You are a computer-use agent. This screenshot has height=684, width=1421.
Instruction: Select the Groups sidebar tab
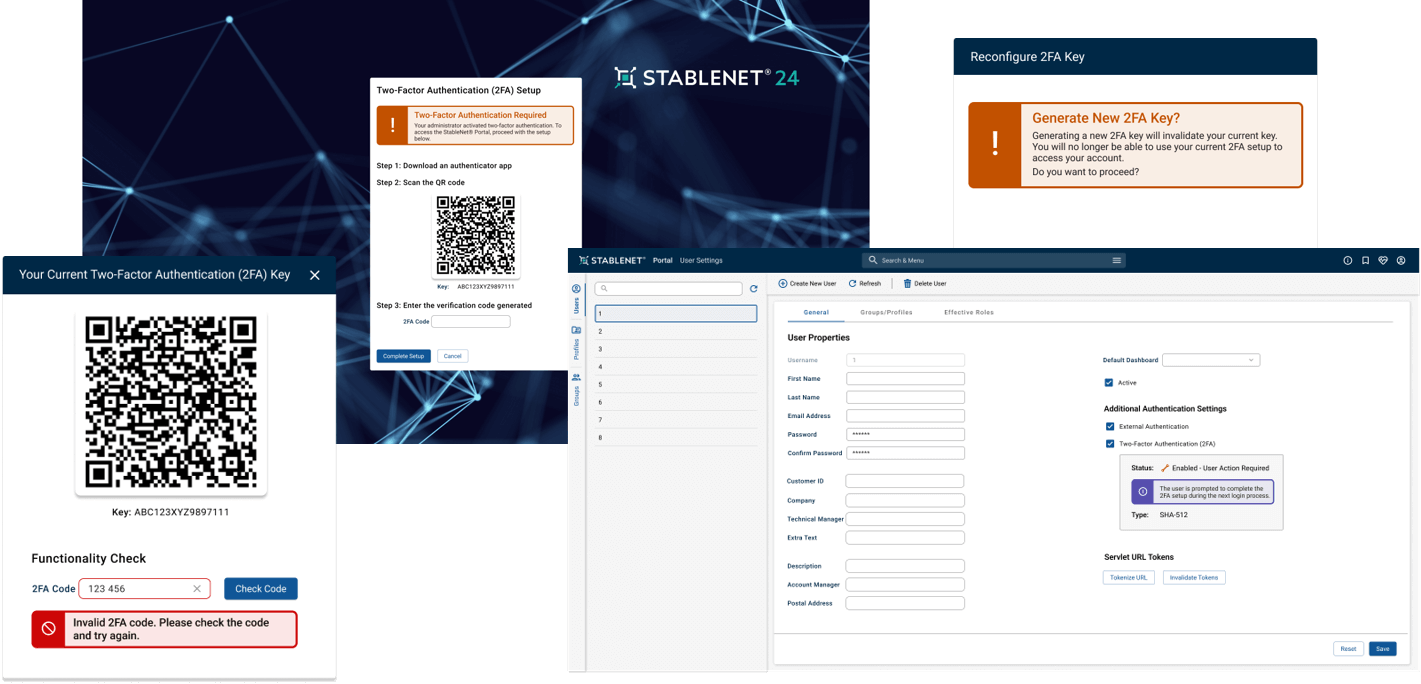click(576, 389)
